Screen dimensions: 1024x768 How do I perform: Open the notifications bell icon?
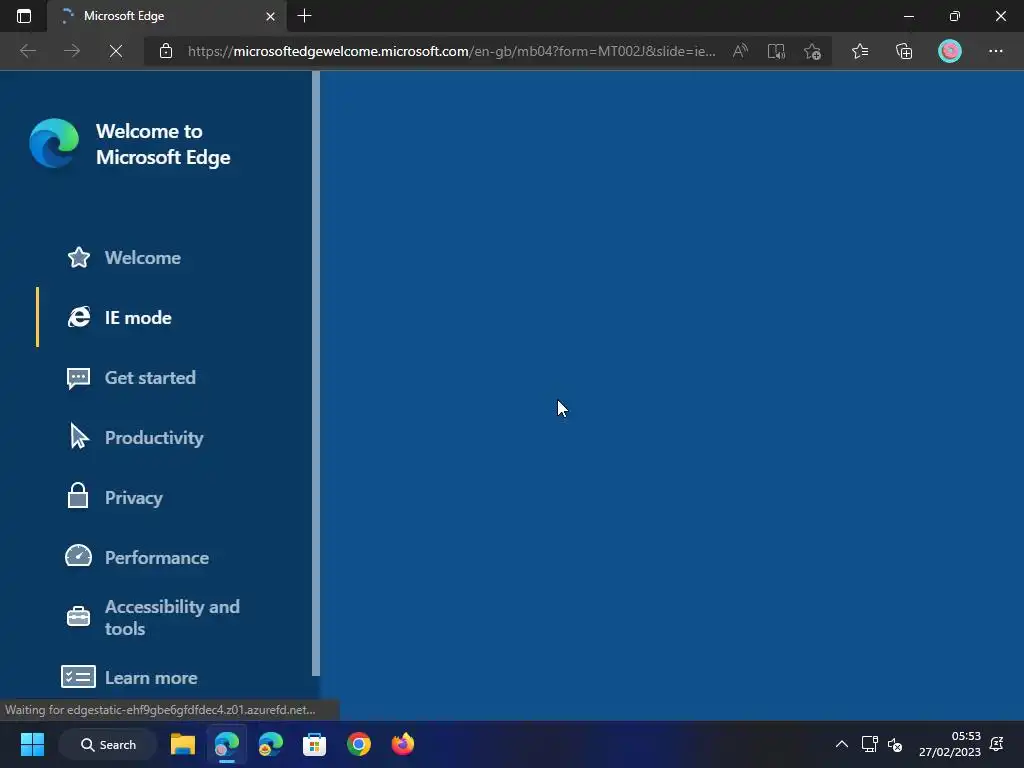click(997, 744)
